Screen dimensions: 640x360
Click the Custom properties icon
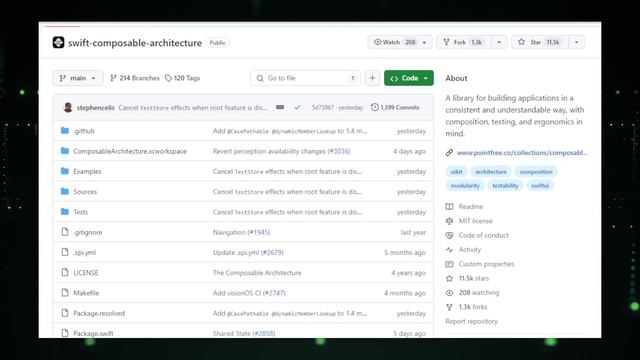click(449, 264)
